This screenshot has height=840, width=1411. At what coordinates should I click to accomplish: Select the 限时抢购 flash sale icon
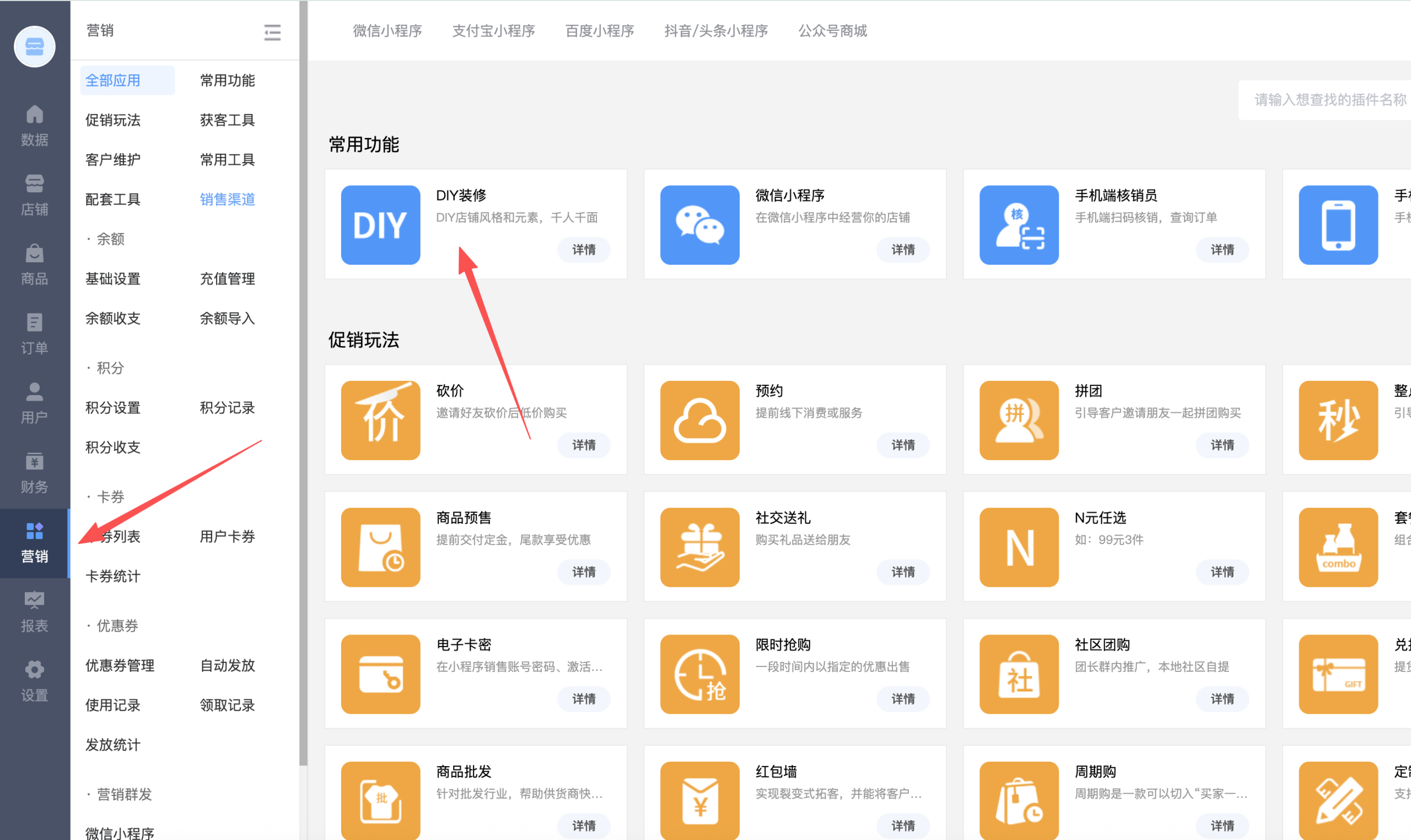point(699,674)
